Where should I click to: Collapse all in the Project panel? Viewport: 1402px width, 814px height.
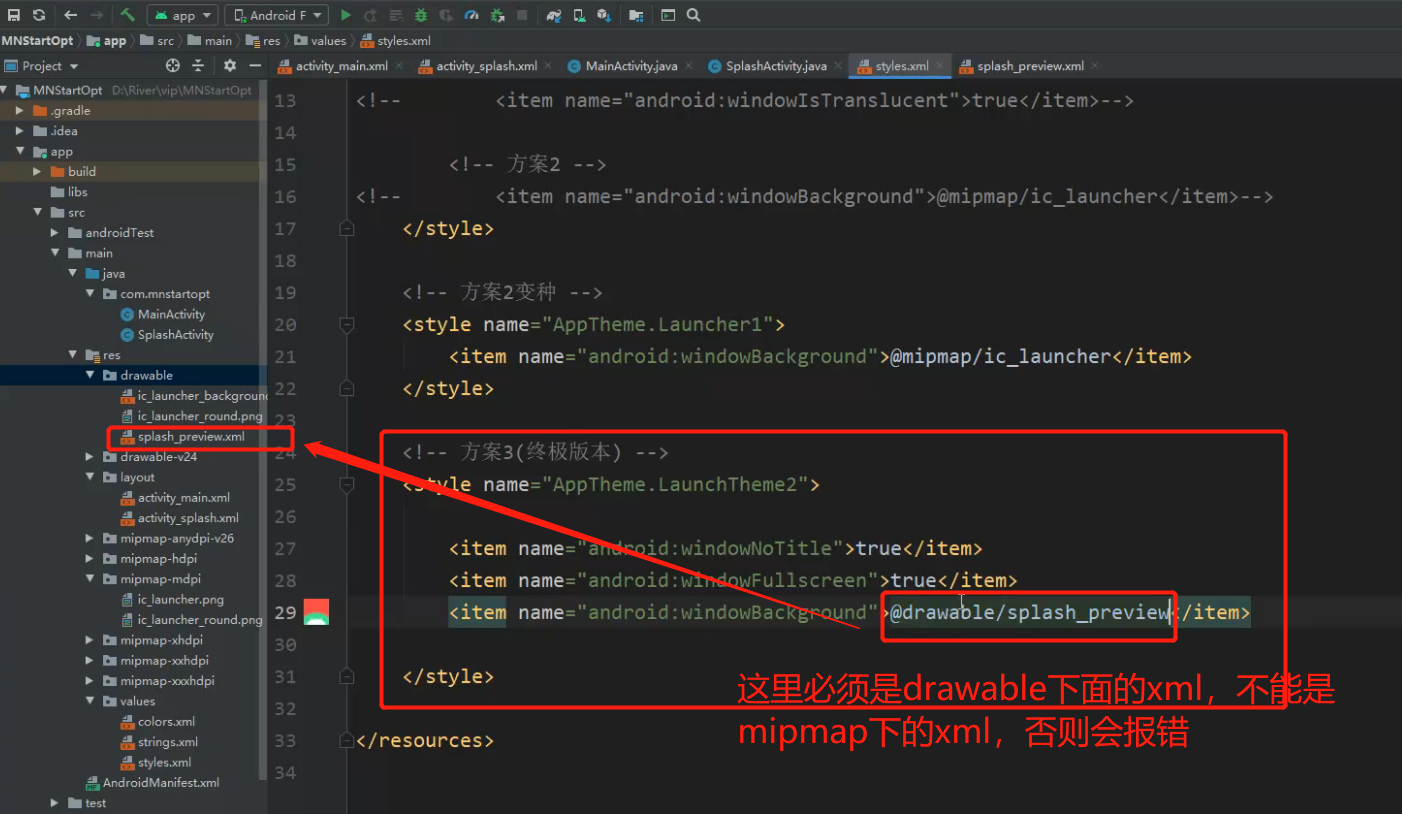tap(198, 66)
